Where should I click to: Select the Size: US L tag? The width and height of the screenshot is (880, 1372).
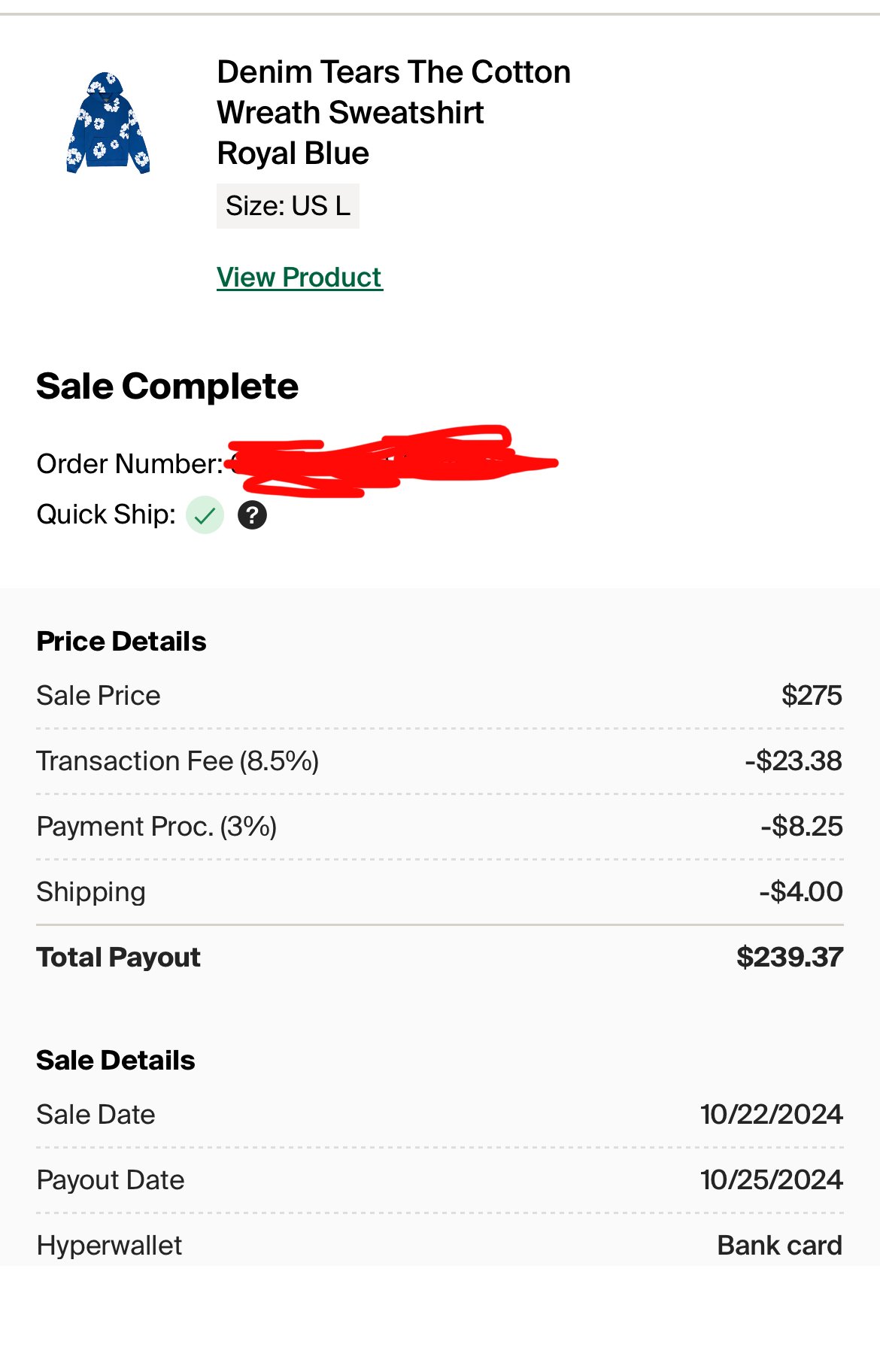(x=288, y=206)
